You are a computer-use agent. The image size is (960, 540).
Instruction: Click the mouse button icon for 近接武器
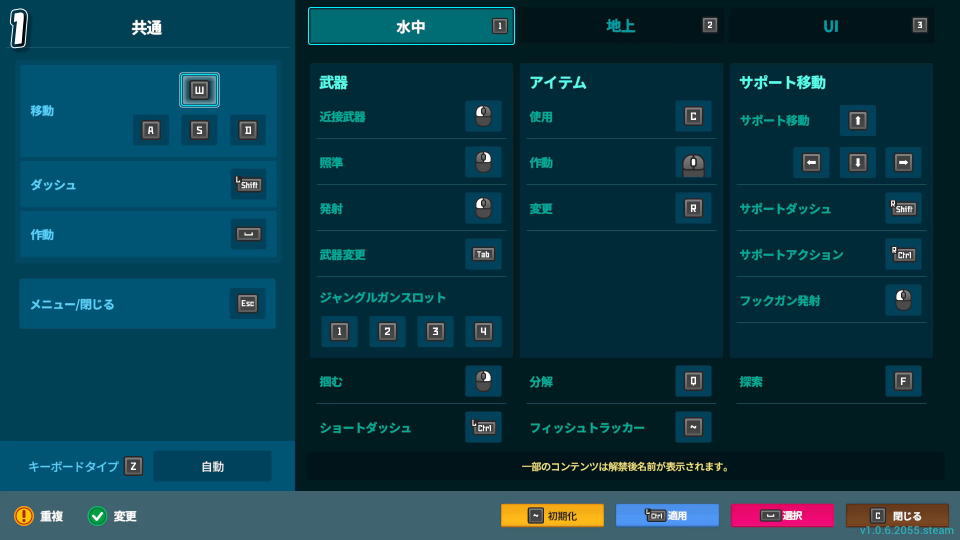pos(483,116)
